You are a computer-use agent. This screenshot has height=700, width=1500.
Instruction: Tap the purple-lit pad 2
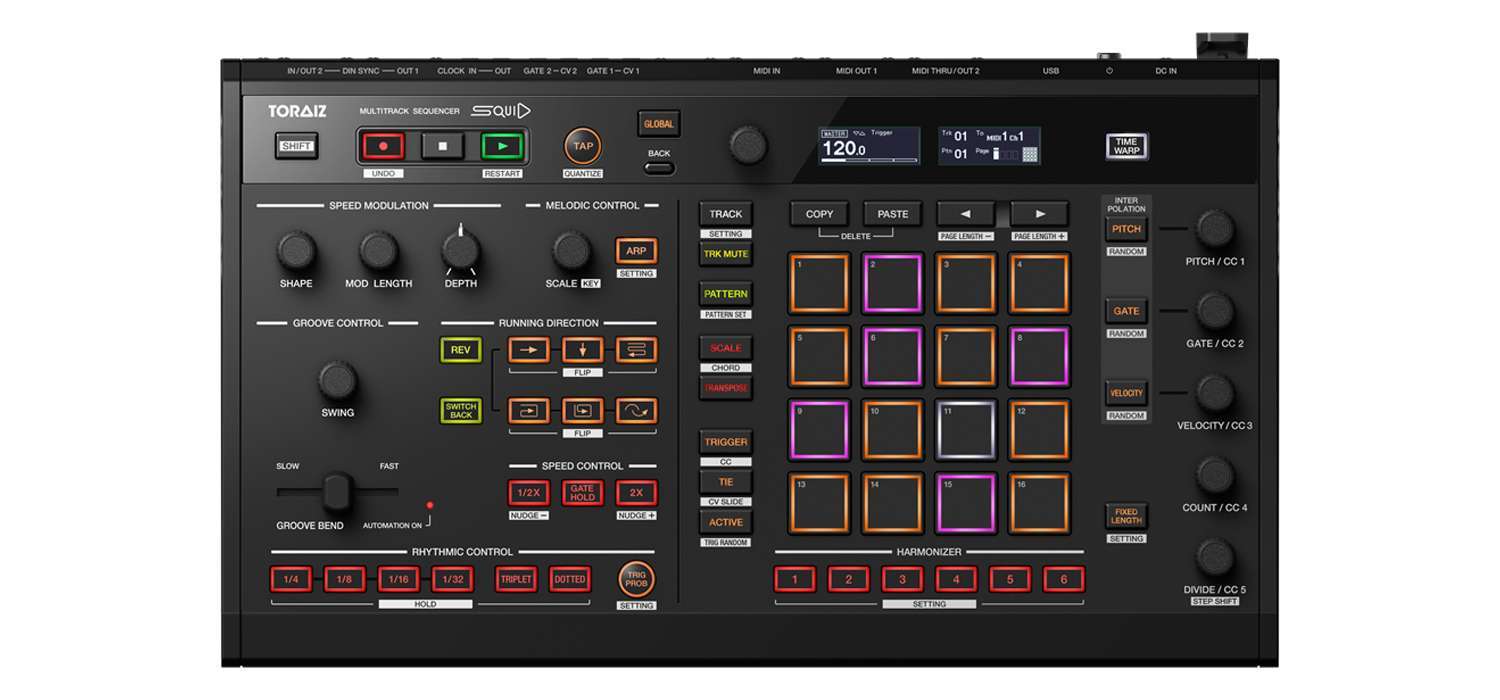click(893, 283)
